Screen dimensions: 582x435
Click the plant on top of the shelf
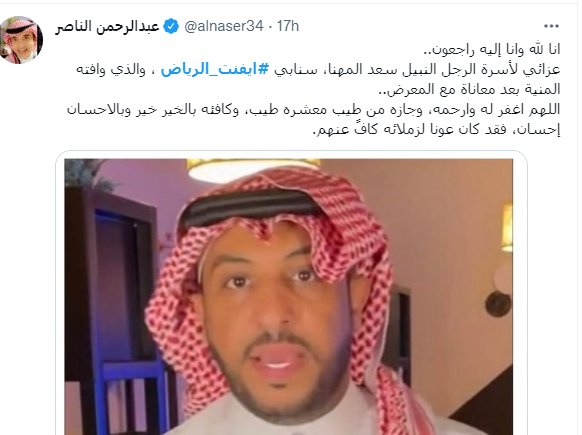click(x=84, y=173)
